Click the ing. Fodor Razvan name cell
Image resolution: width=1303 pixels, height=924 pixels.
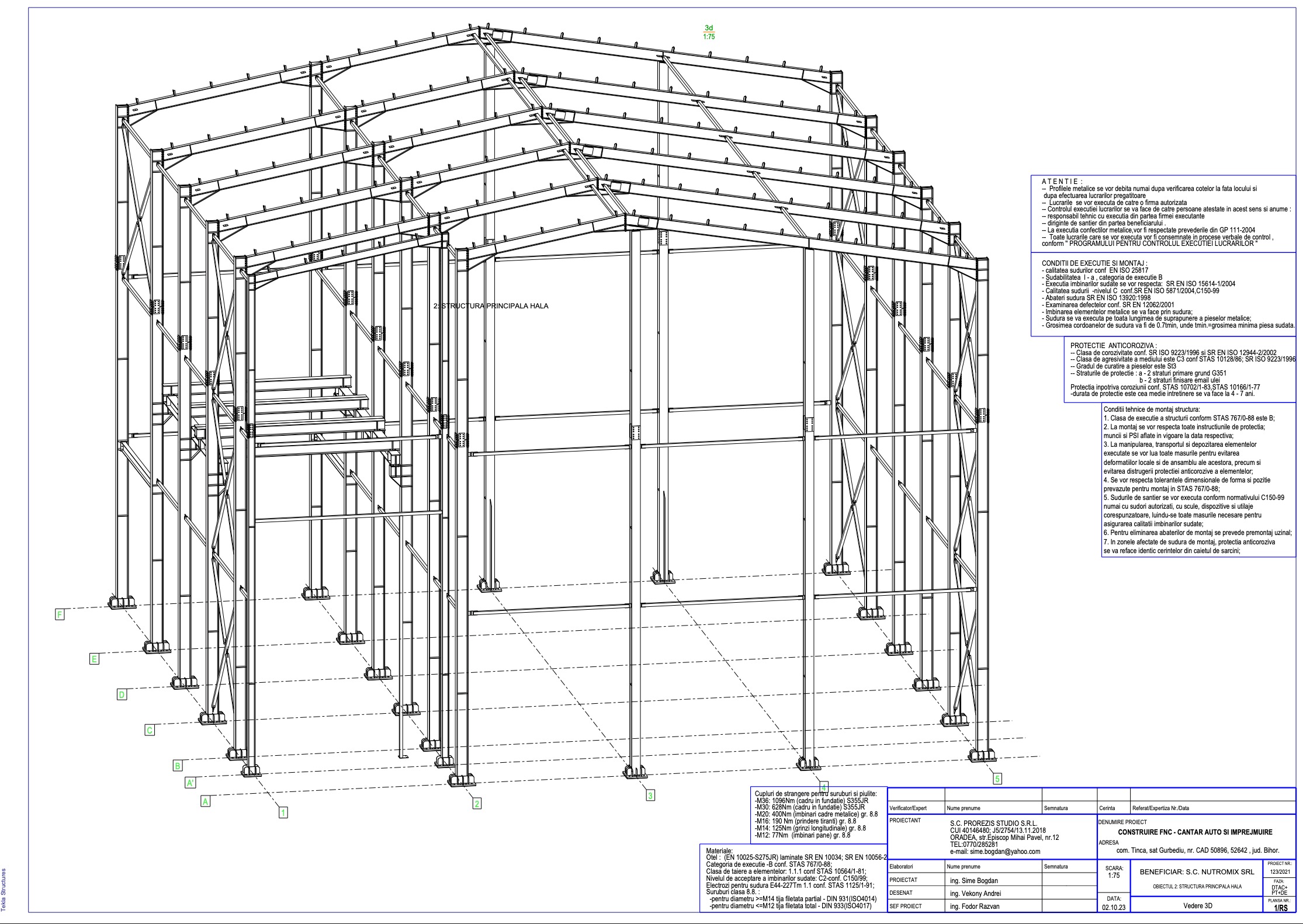(975, 906)
